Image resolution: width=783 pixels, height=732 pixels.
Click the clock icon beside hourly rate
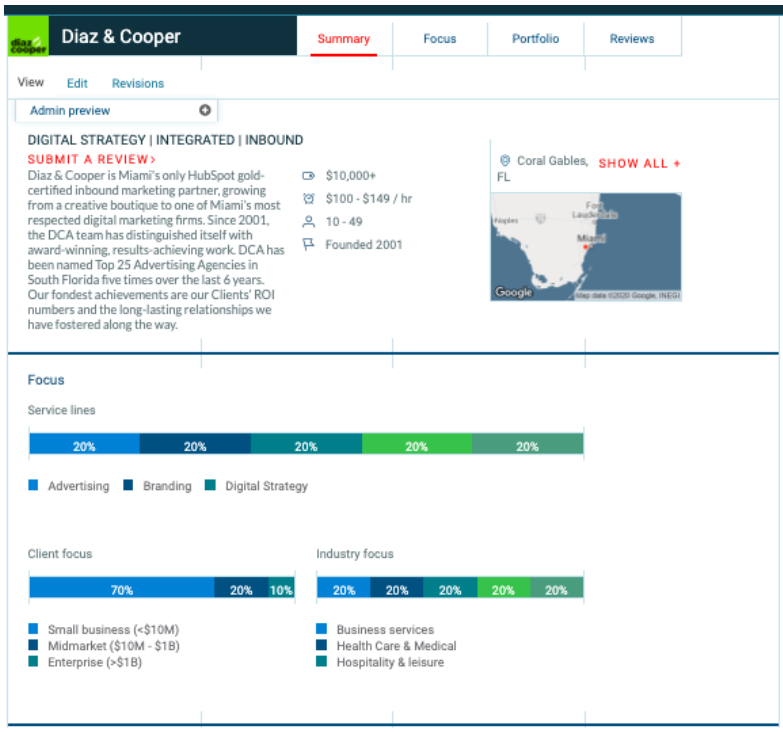(309, 198)
